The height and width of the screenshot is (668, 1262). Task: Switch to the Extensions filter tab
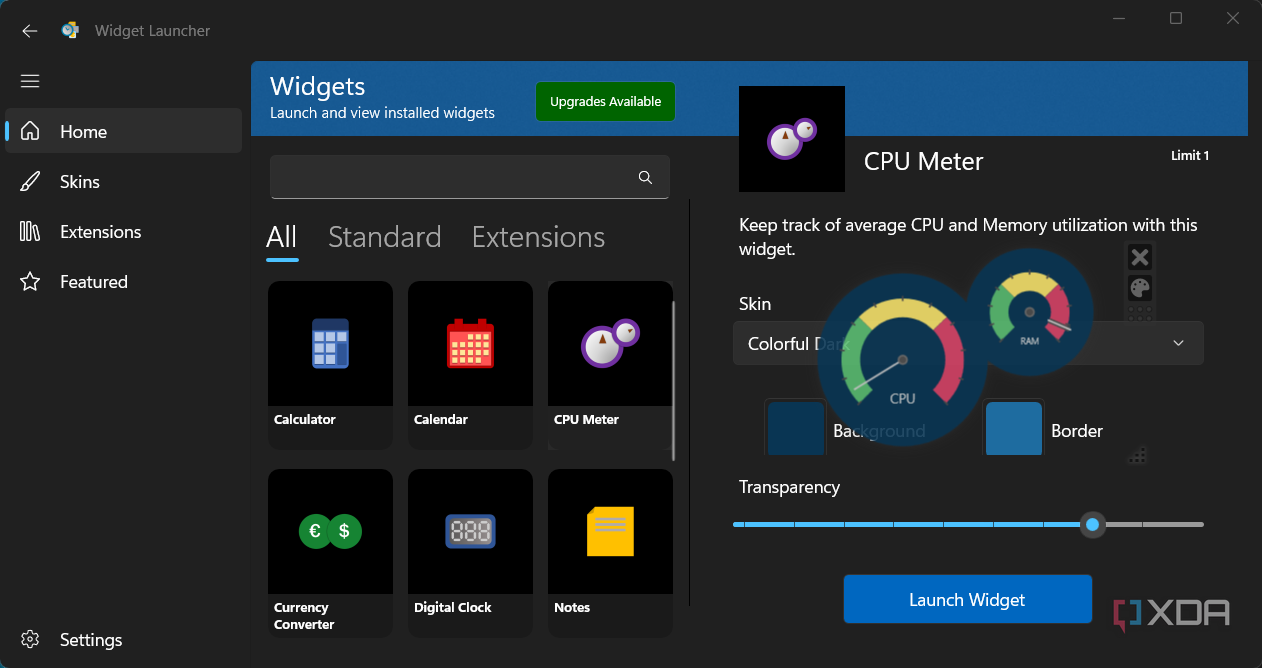coord(538,237)
